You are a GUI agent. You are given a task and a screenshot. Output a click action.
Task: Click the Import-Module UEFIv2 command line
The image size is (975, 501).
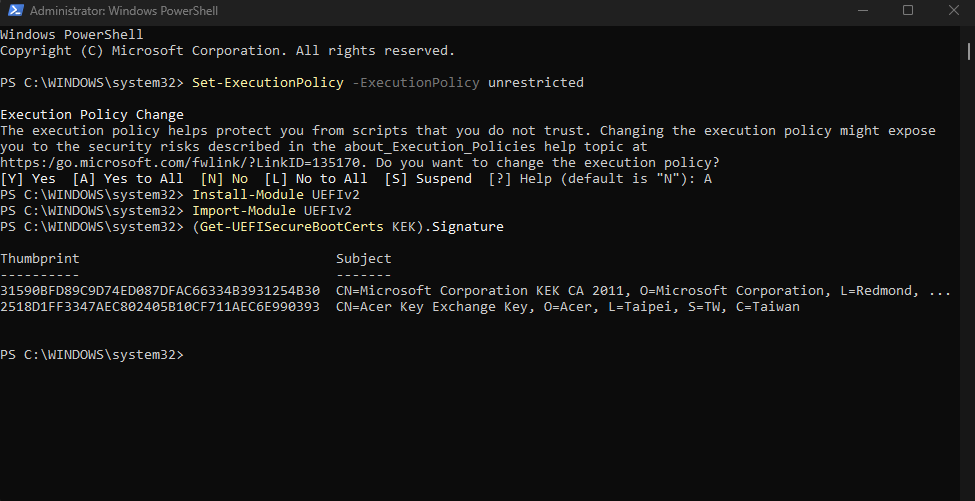pyautogui.click(x=272, y=211)
